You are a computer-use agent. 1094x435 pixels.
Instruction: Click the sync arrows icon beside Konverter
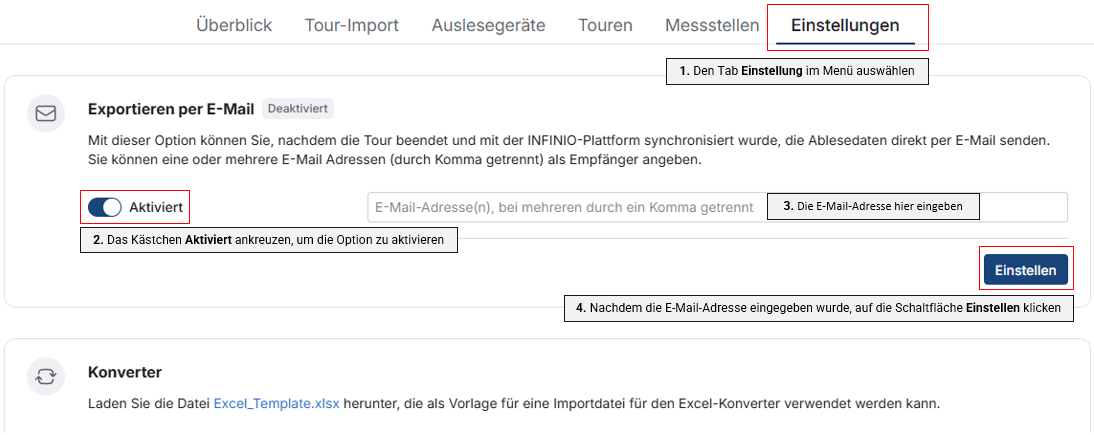point(45,377)
